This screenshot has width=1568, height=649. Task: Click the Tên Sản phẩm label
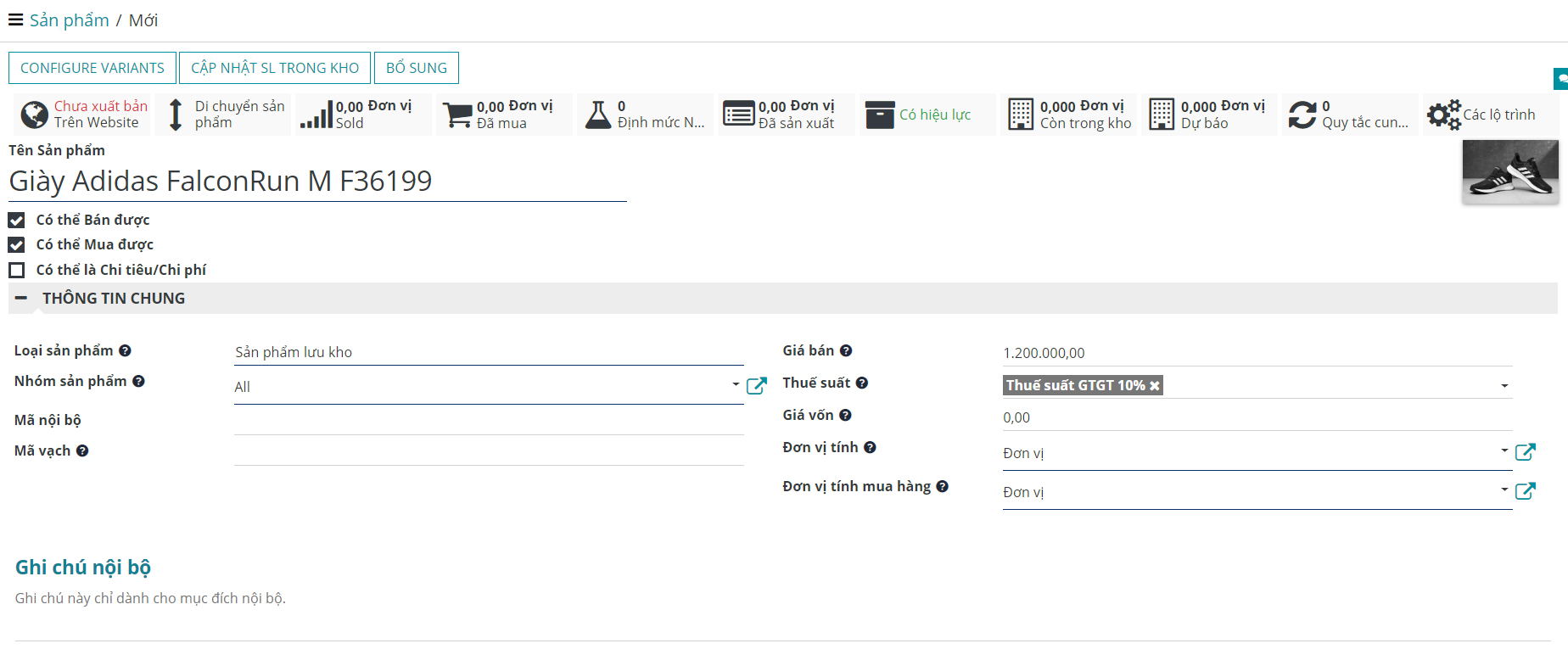(57, 150)
